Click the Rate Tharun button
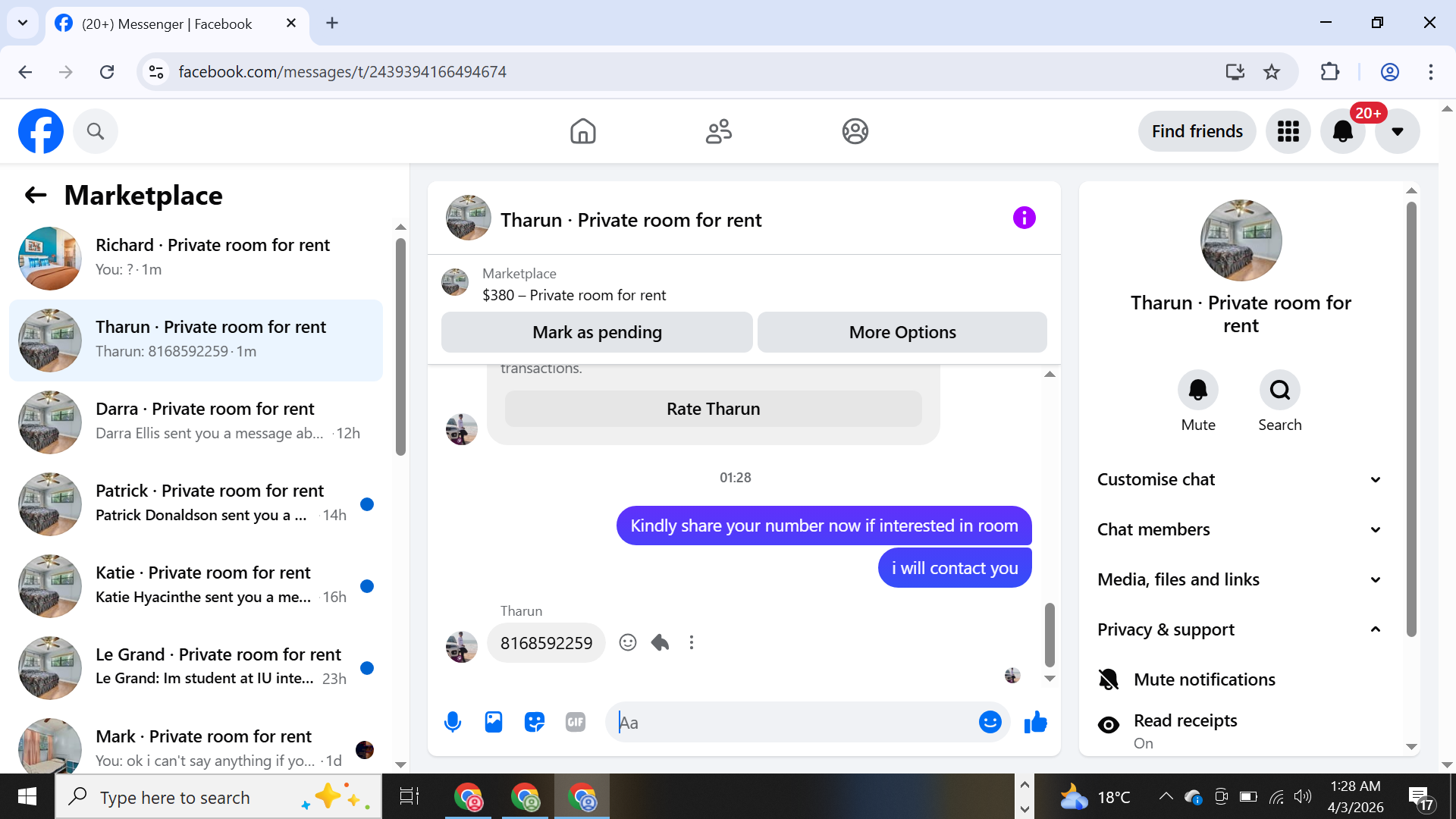Screen dimensions: 1456x819 tap(714, 409)
